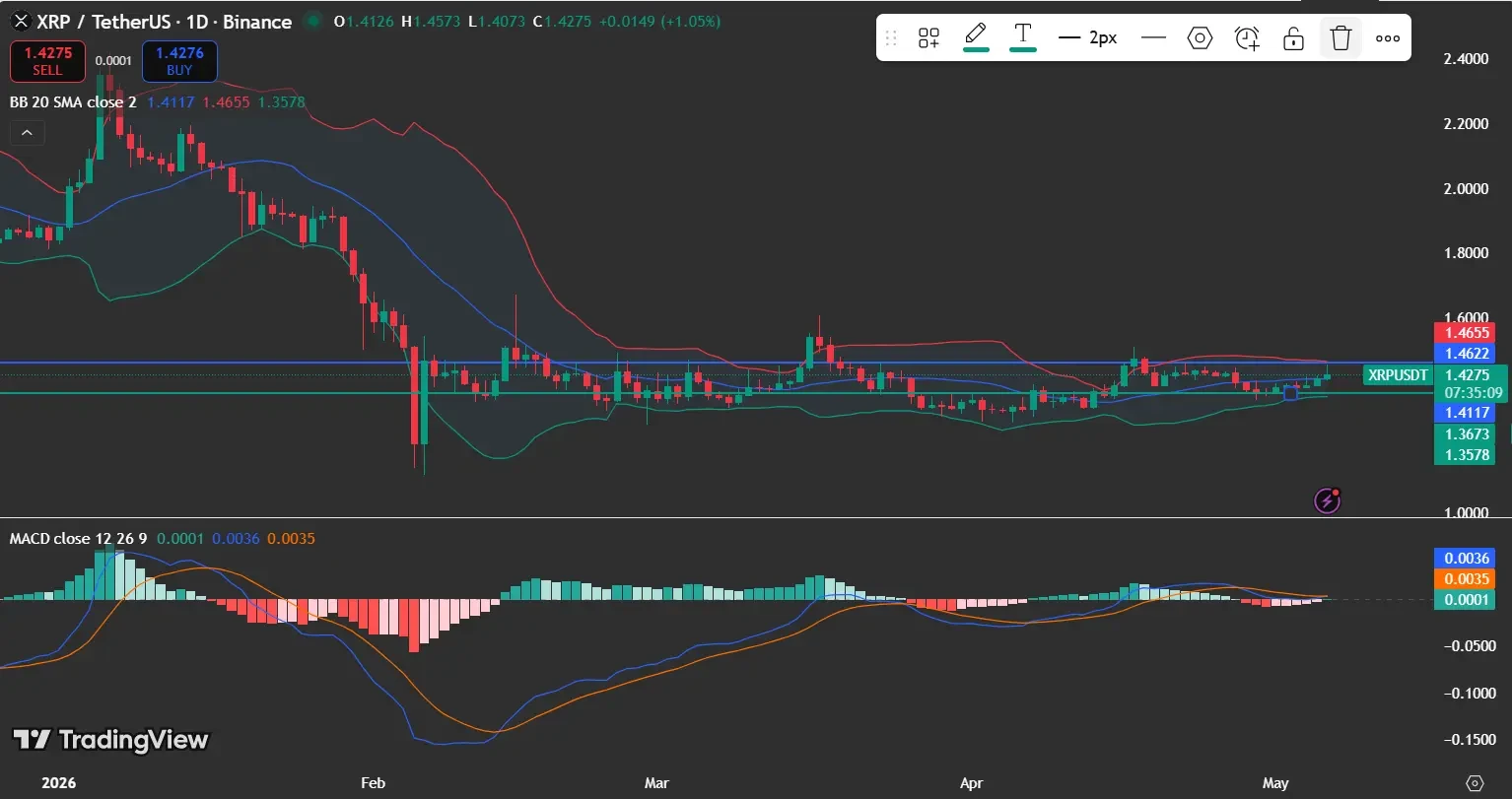This screenshot has height=799, width=1512.
Task: Open symbol search via XRP / TetherUS title
Action: click(x=164, y=22)
